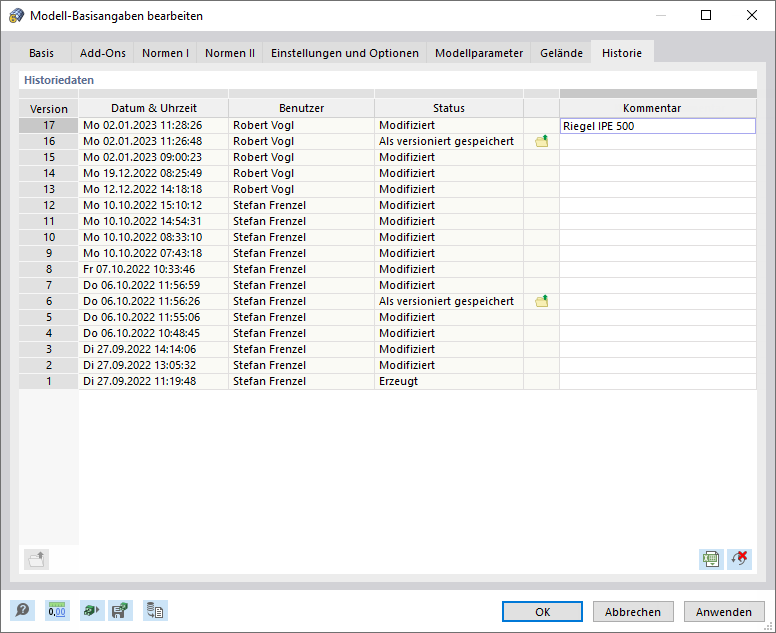The height and width of the screenshot is (633, 776).
Task: Open the Add-Ons tab
Action: tap(102, 53)
